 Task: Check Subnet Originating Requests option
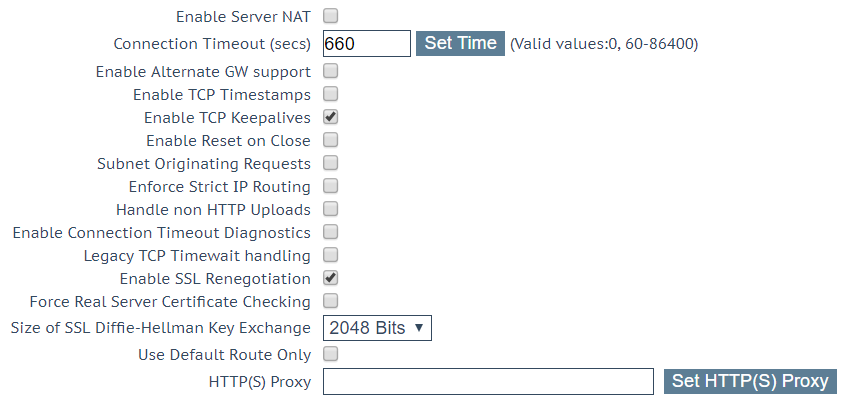click(x=330, y=163)
